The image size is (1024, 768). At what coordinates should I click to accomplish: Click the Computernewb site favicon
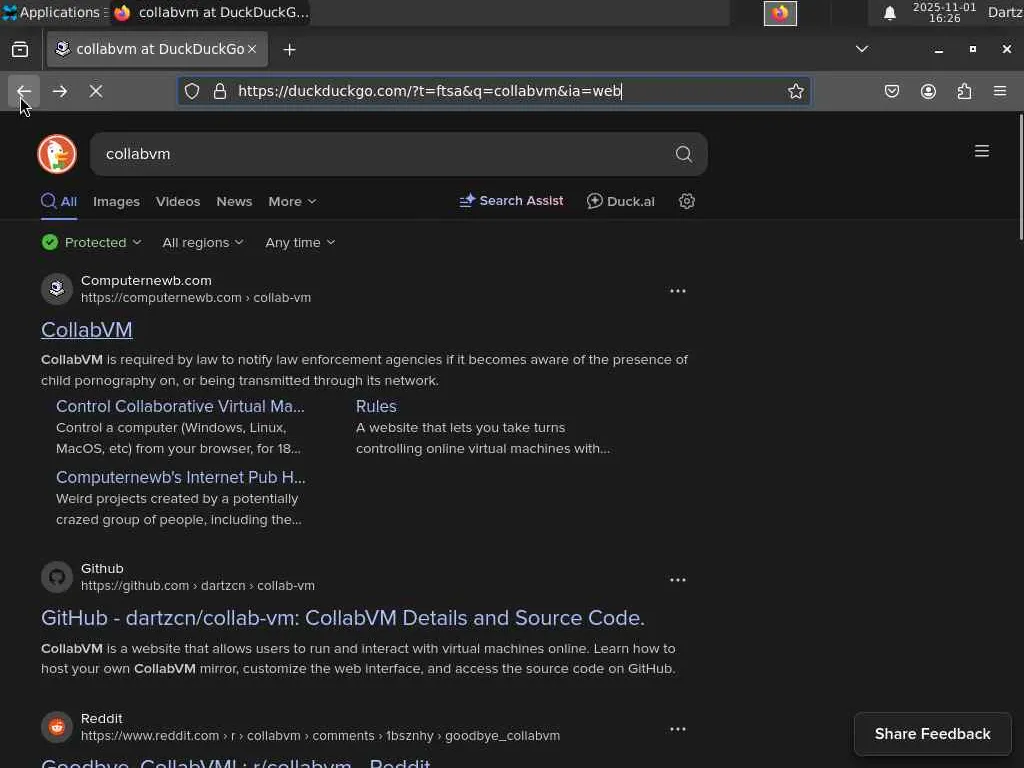(x=57, y=289)
